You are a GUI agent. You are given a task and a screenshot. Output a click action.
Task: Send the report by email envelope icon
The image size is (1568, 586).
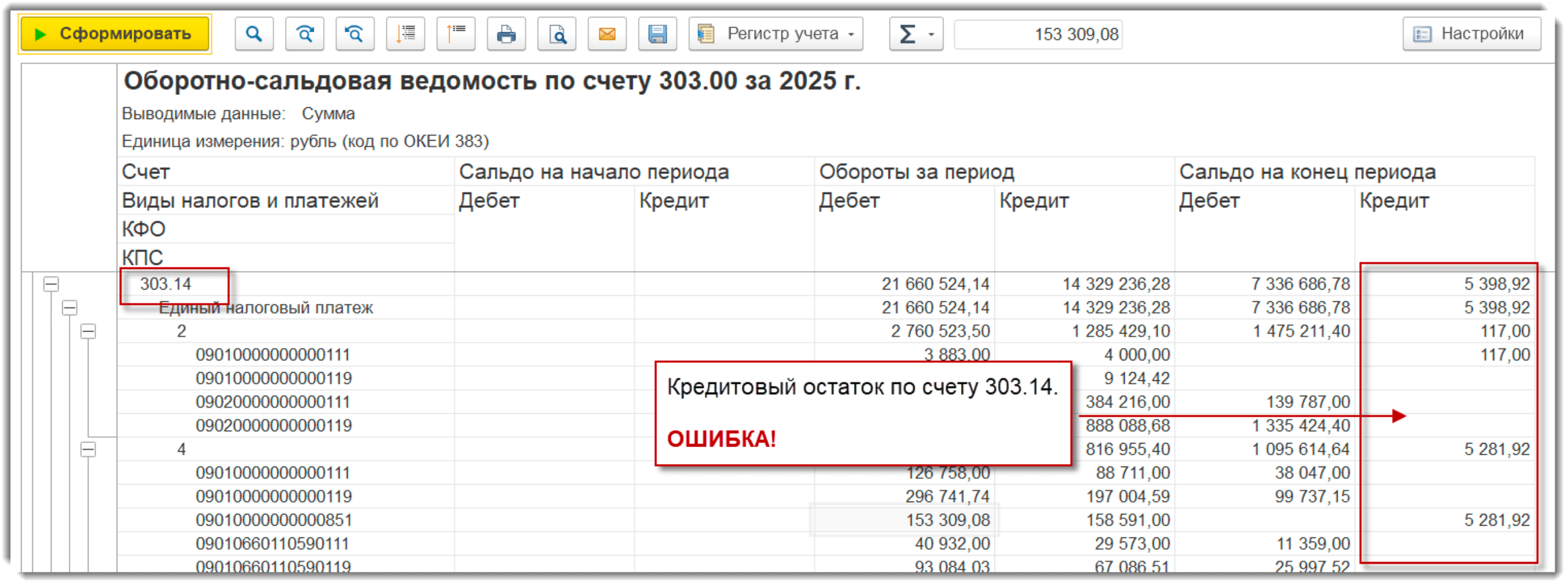click(x=607, y=34)
